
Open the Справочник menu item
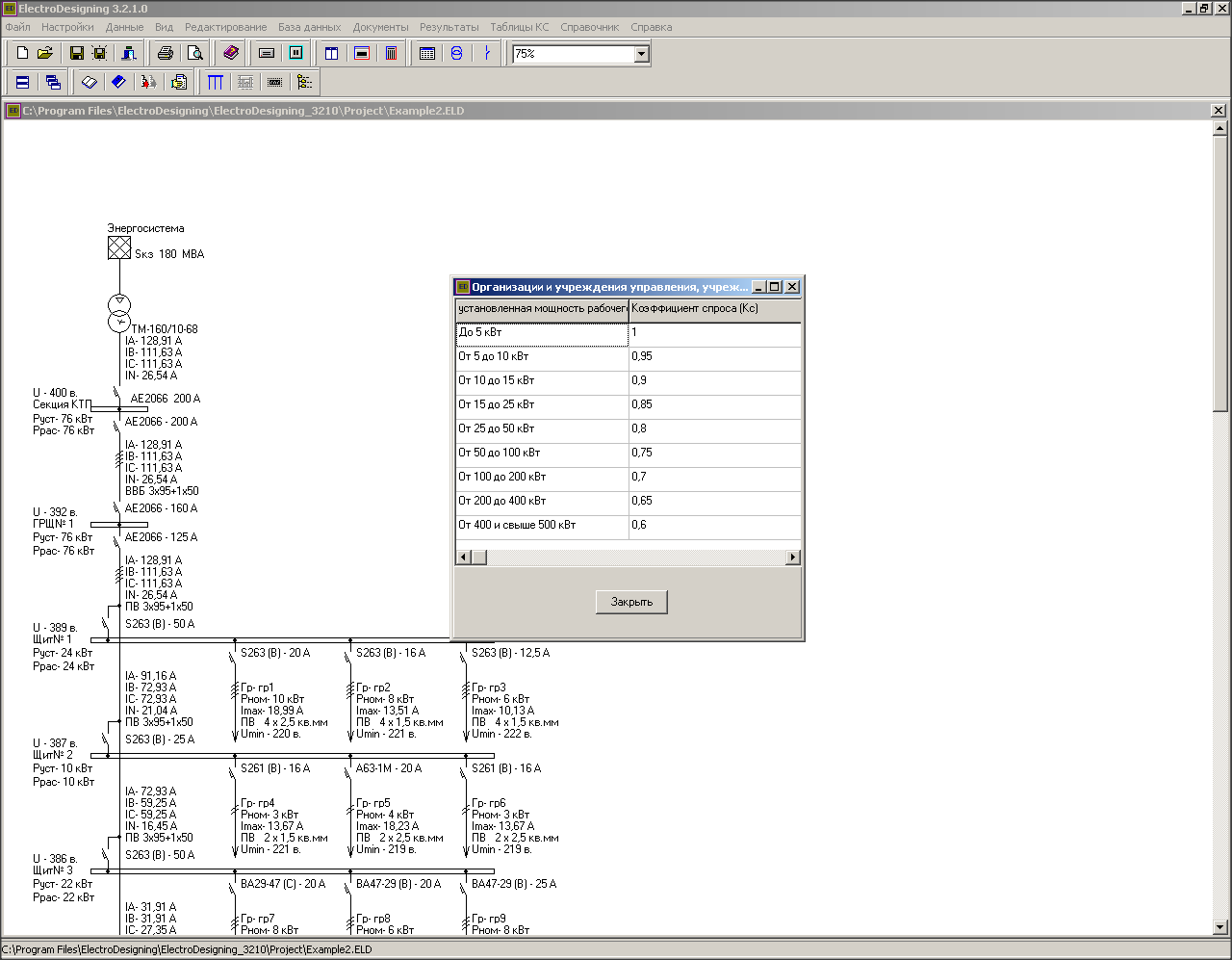pos(590,27)
